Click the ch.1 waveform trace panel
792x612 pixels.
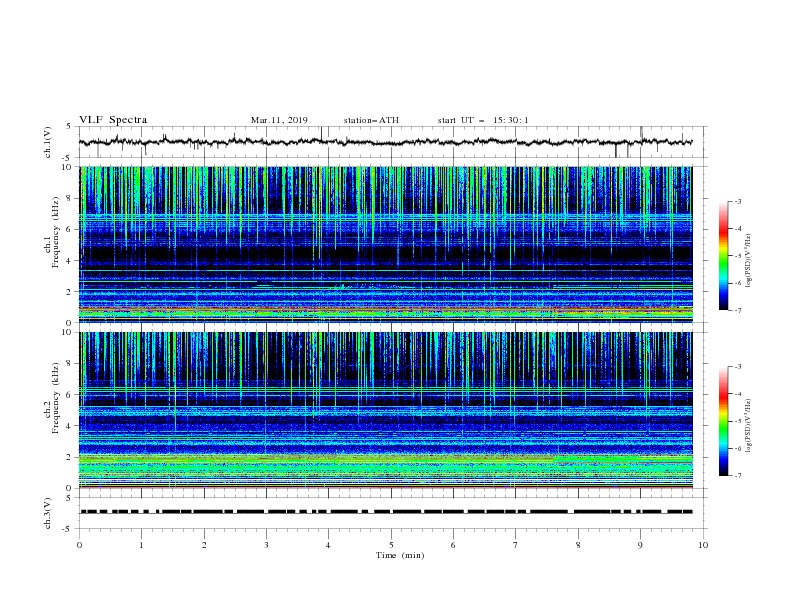click(x=393, y=142)
